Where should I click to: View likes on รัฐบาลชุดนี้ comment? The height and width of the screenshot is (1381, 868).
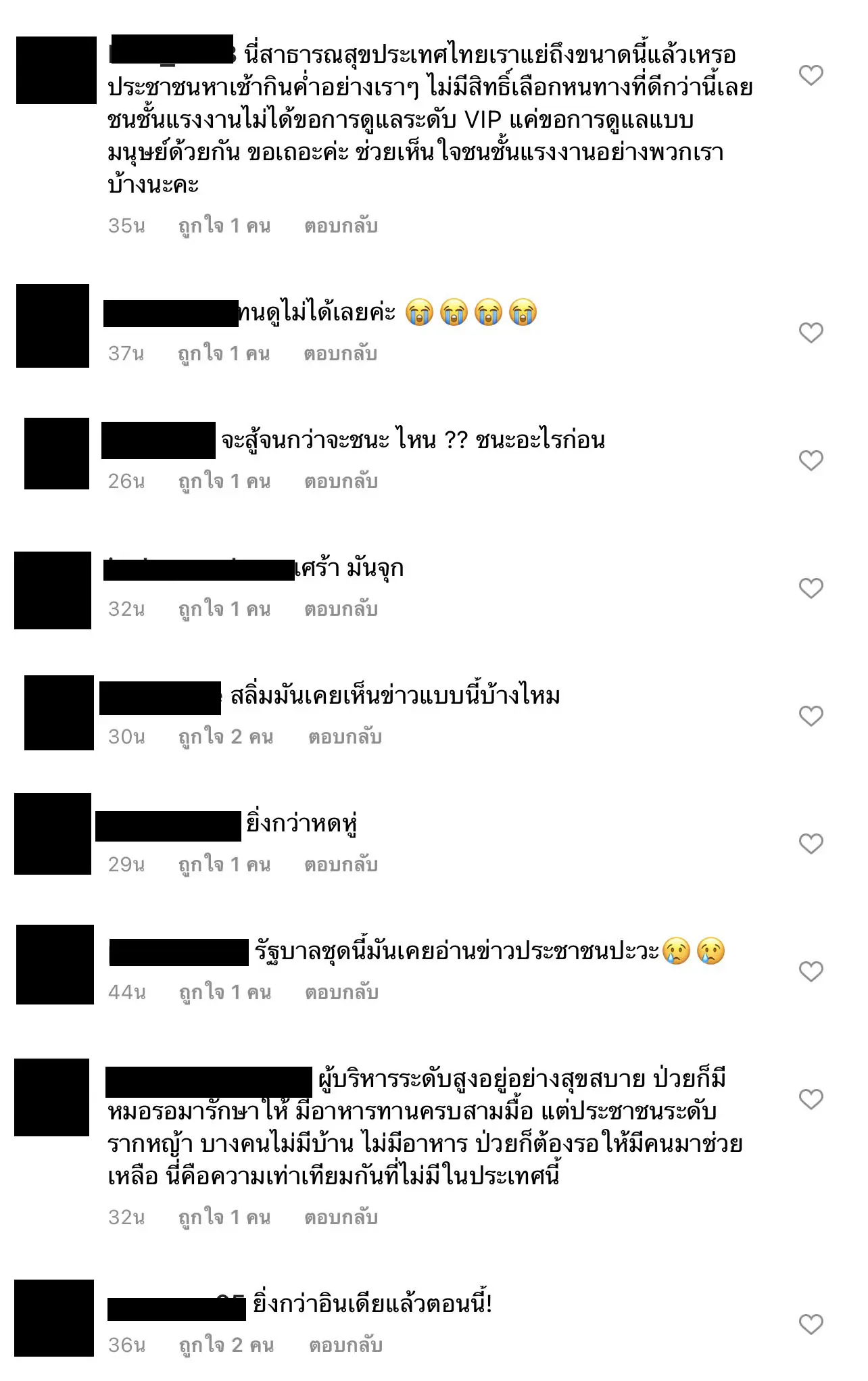pyautogui.click(x=225, y=992)
